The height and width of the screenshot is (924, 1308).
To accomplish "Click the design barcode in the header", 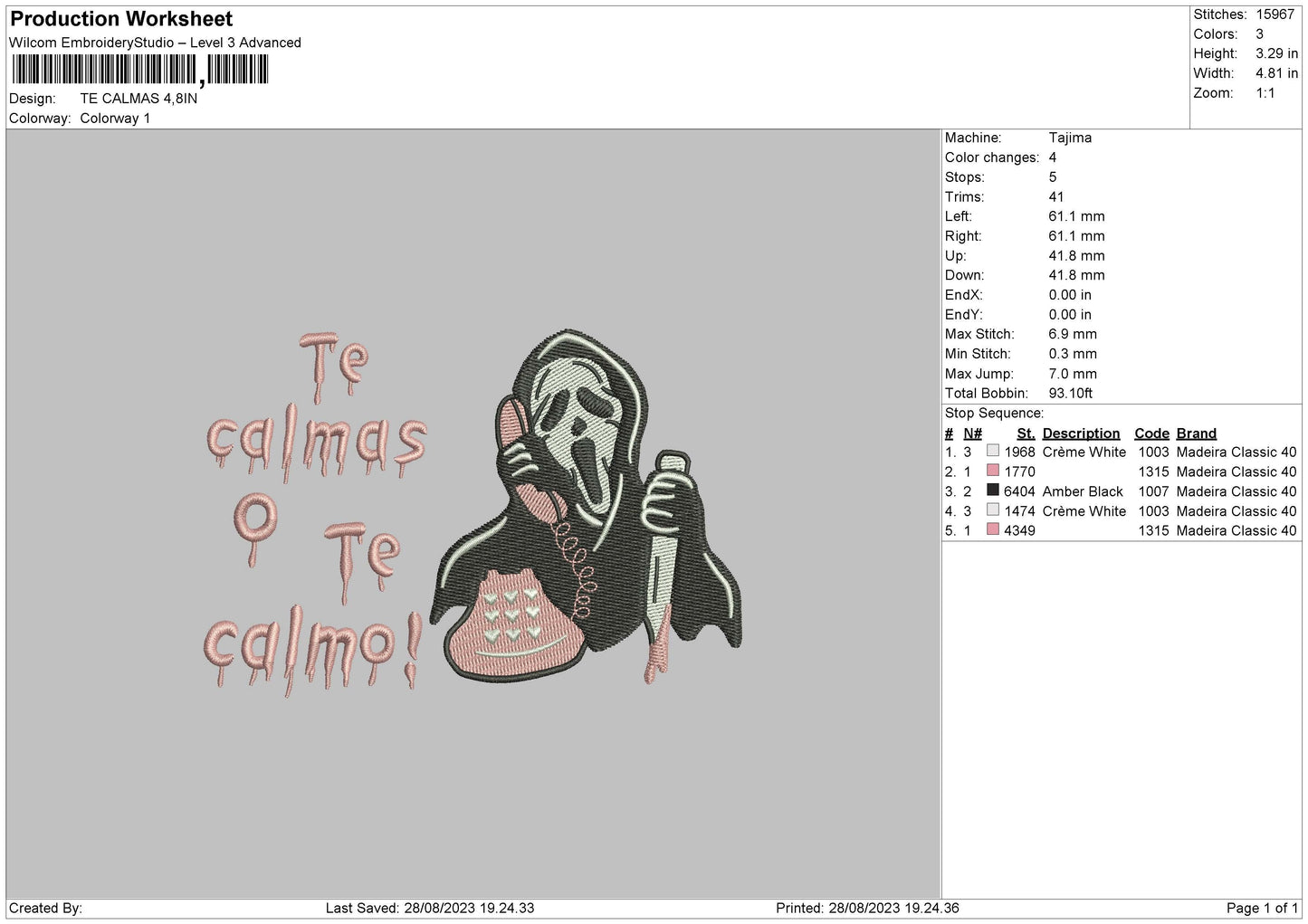I will [140, 70].
